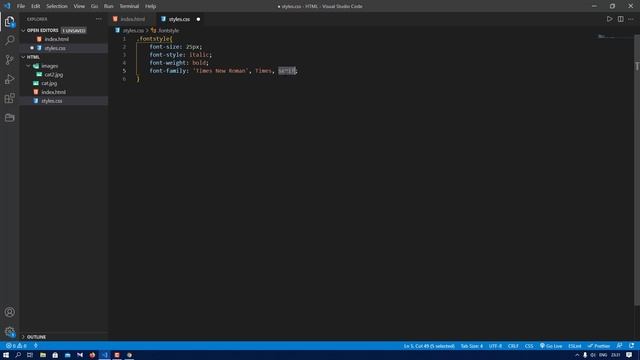Open the Source Control view

[9, 60]
